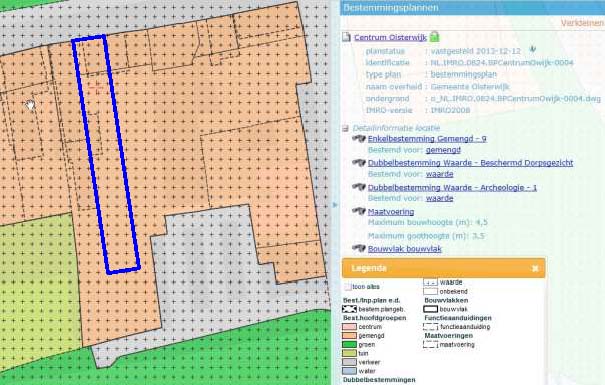Image resolution: width=605 pixels, height=385 pixels.
Task: Click the 'gemengd' bestemd voor link
Action: click(x=443, y=150)
